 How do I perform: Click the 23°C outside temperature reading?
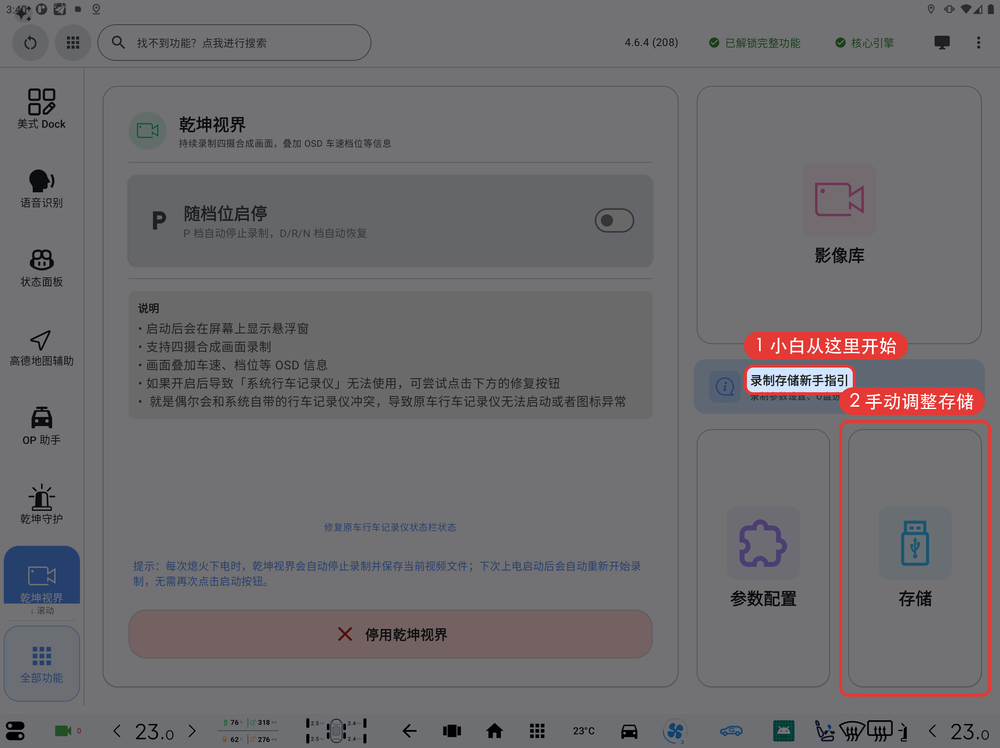(x=583, y=731)
